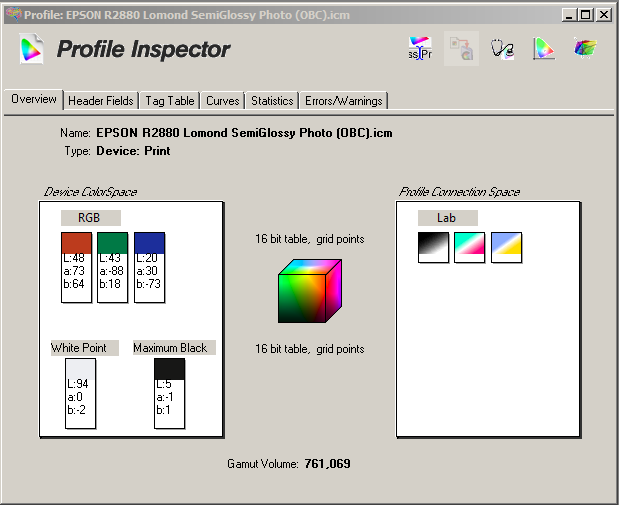The image size is (619, 505).
Task: Click the upper 16 bit table text
Action: 310,239
